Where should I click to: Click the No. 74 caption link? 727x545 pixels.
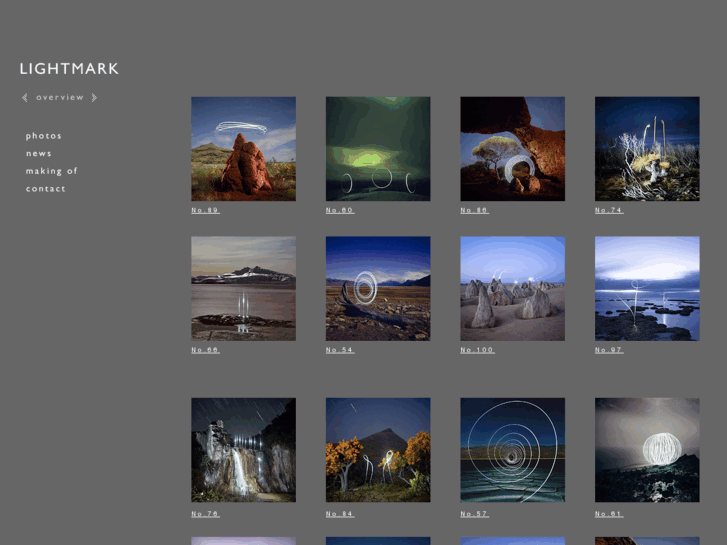(x=609, y=210)
